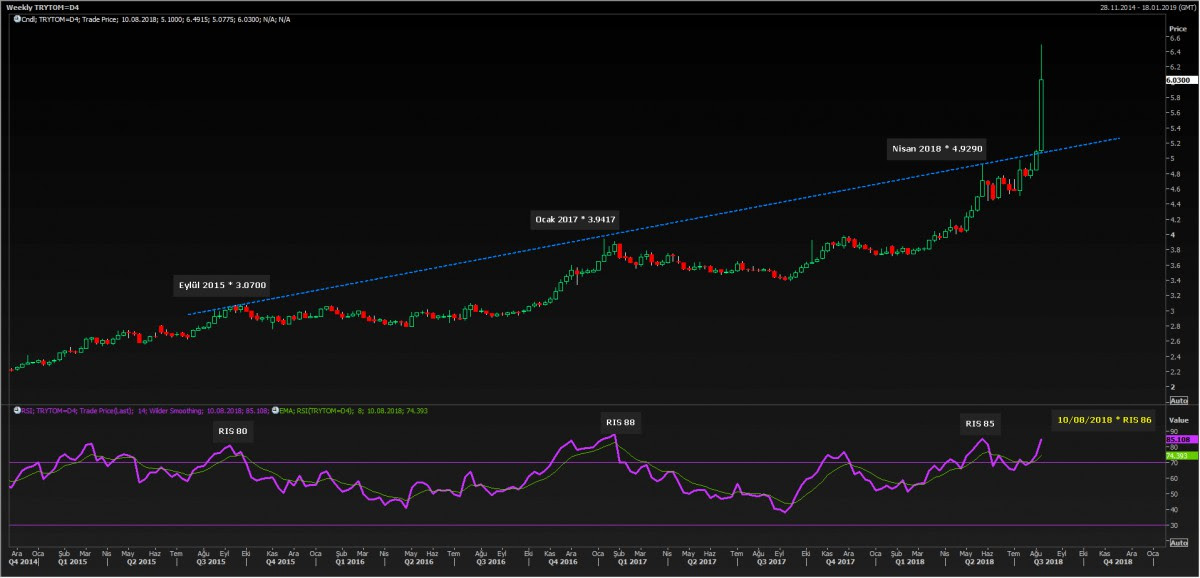
Task: Select the Nisan 2018 * 4.9290 label
Action: click(x=937, y=149)
